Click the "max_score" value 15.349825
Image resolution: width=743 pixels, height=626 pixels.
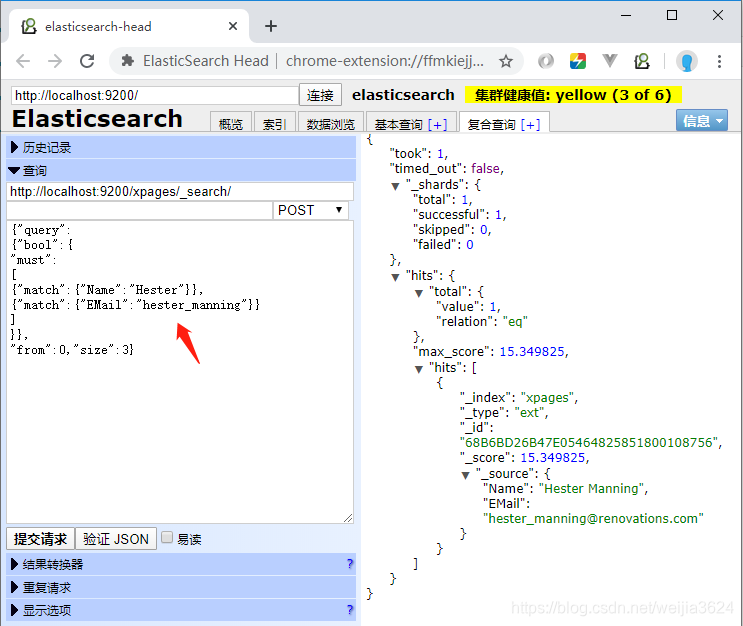[532, 352]
